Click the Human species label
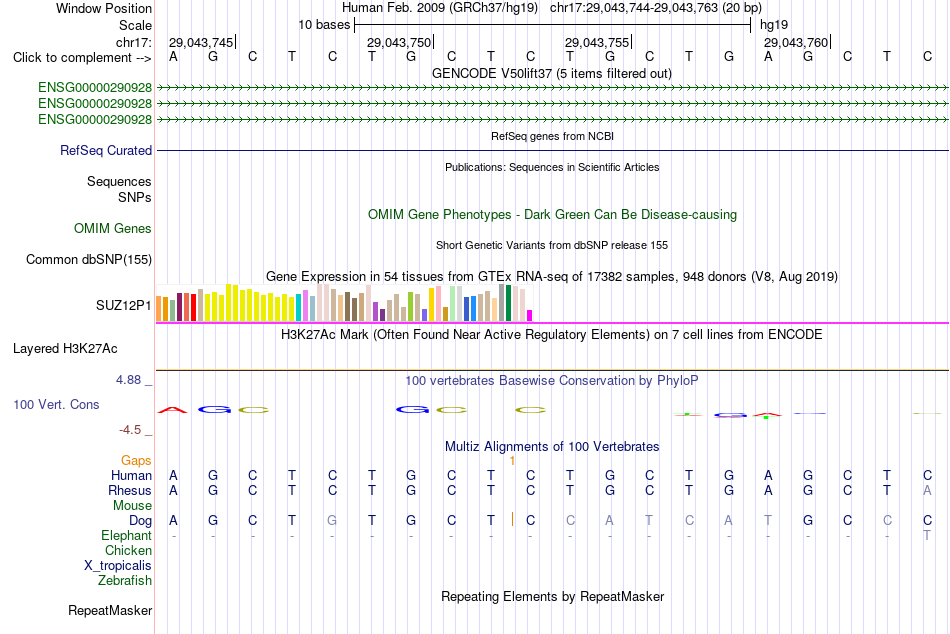 pos(131,475)
